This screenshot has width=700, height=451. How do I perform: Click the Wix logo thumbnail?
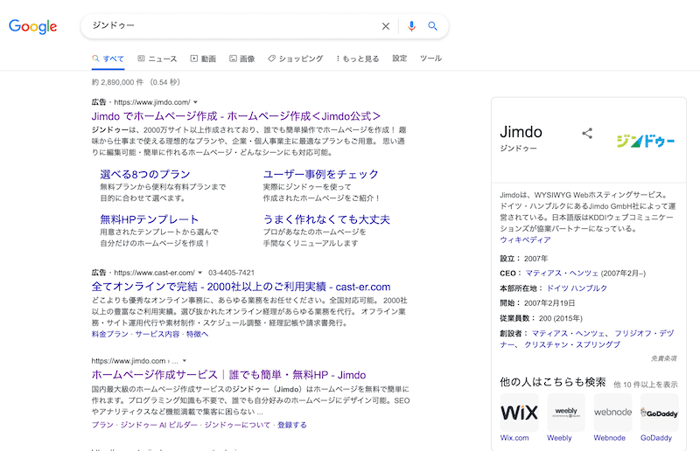click(519, 413)
